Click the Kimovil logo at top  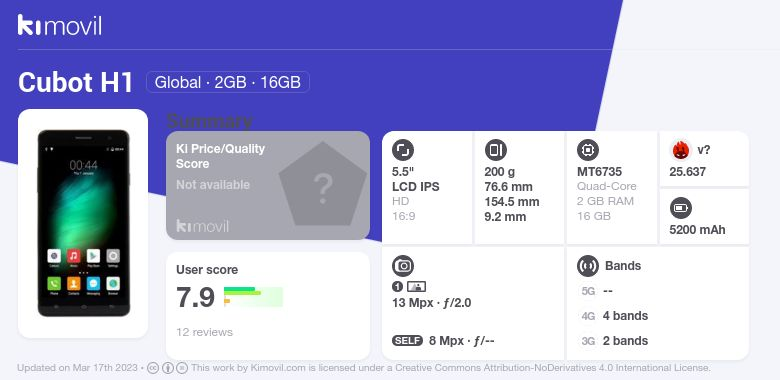pyautogui.click(x=60, y=25)
